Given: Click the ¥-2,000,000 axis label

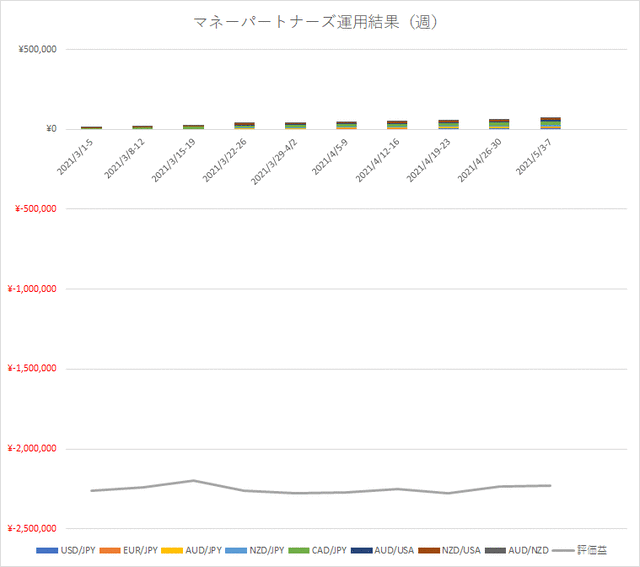Looking at the screenshot, I should (x=32, y=449).
